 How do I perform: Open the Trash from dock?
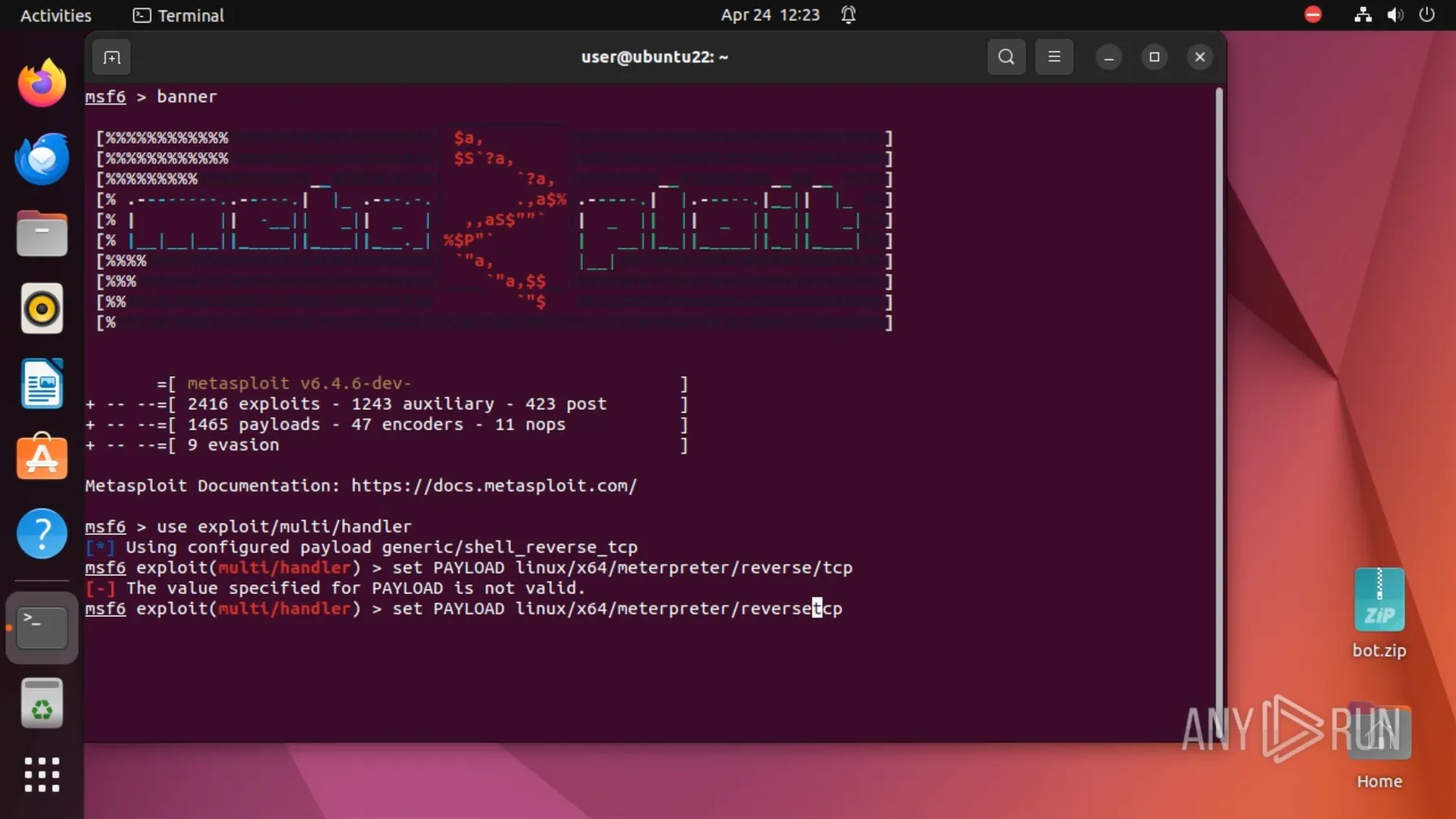point(41,704)
